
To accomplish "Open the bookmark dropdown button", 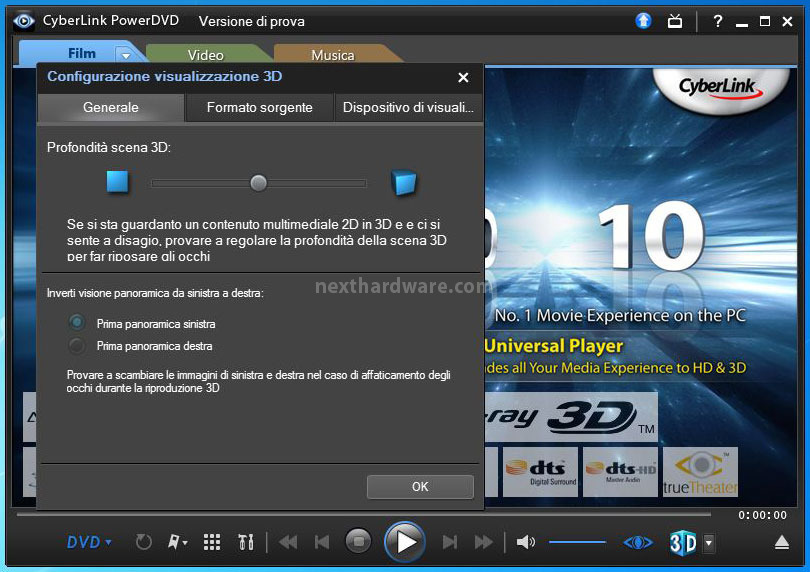I will pos(178,542).
